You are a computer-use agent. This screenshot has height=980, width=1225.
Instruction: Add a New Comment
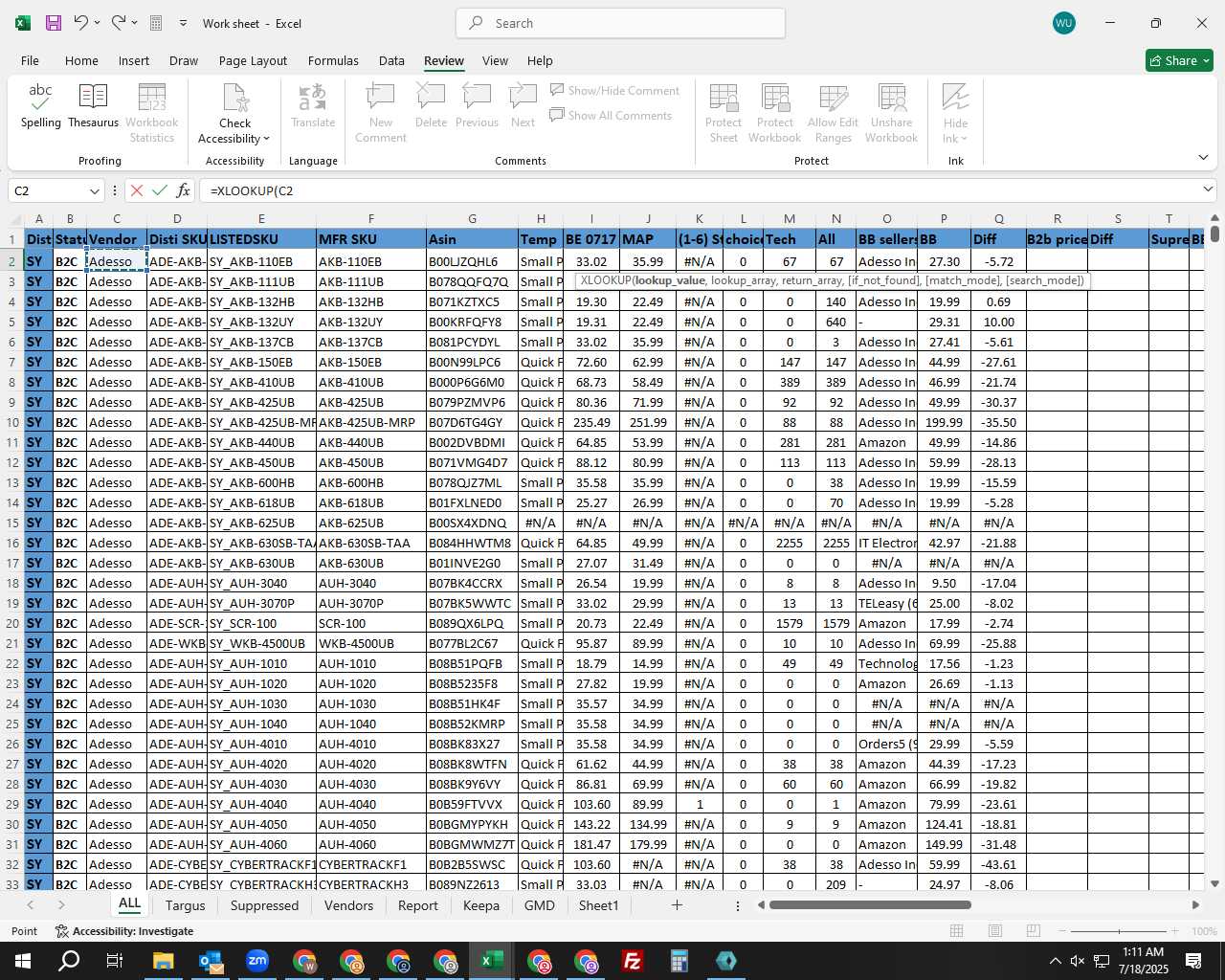click(x=381, y=113)
